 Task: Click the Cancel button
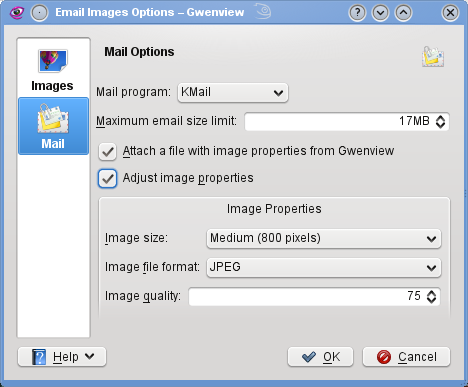pos(406,357)
